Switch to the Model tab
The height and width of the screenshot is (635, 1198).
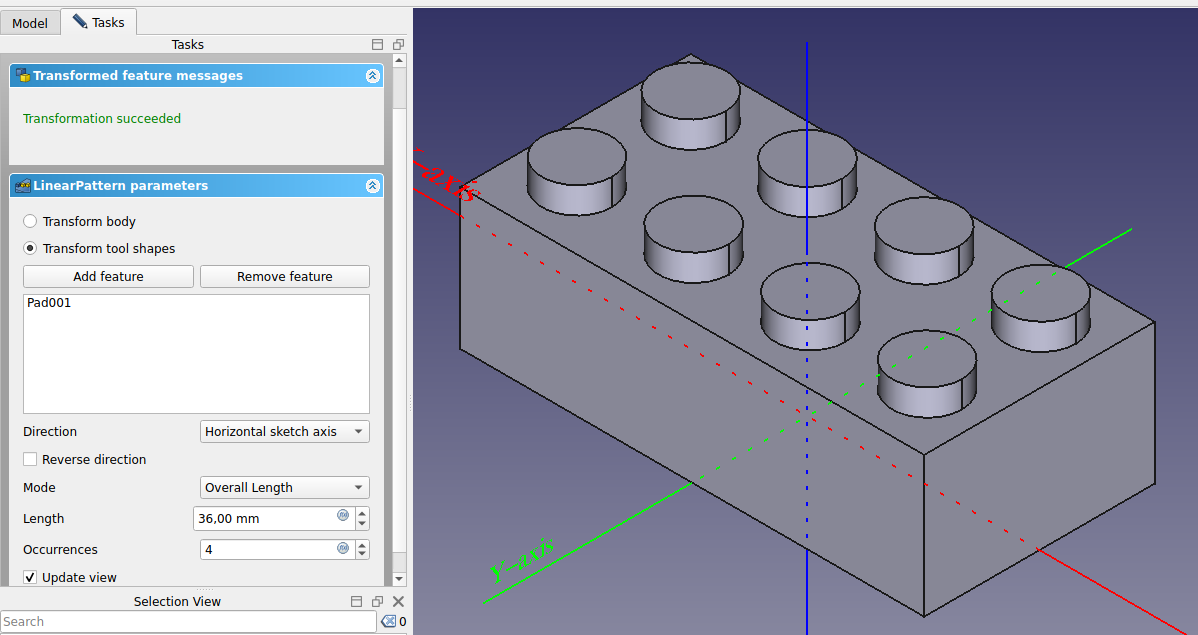pos(30,24)
